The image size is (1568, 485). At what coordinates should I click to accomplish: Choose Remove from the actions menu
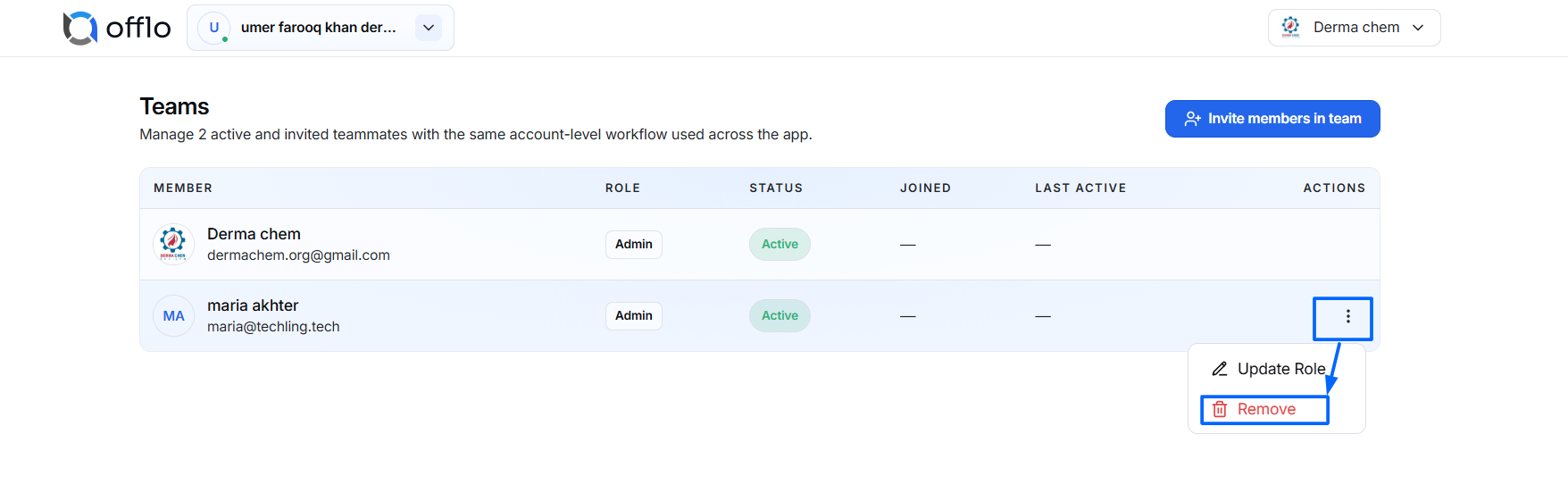point(1265,409)
